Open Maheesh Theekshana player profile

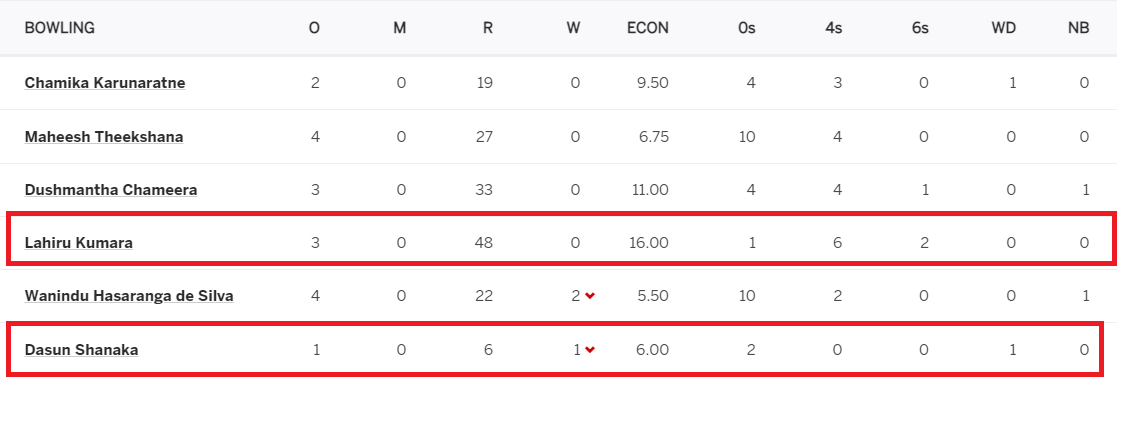click(x=104, y=137)
